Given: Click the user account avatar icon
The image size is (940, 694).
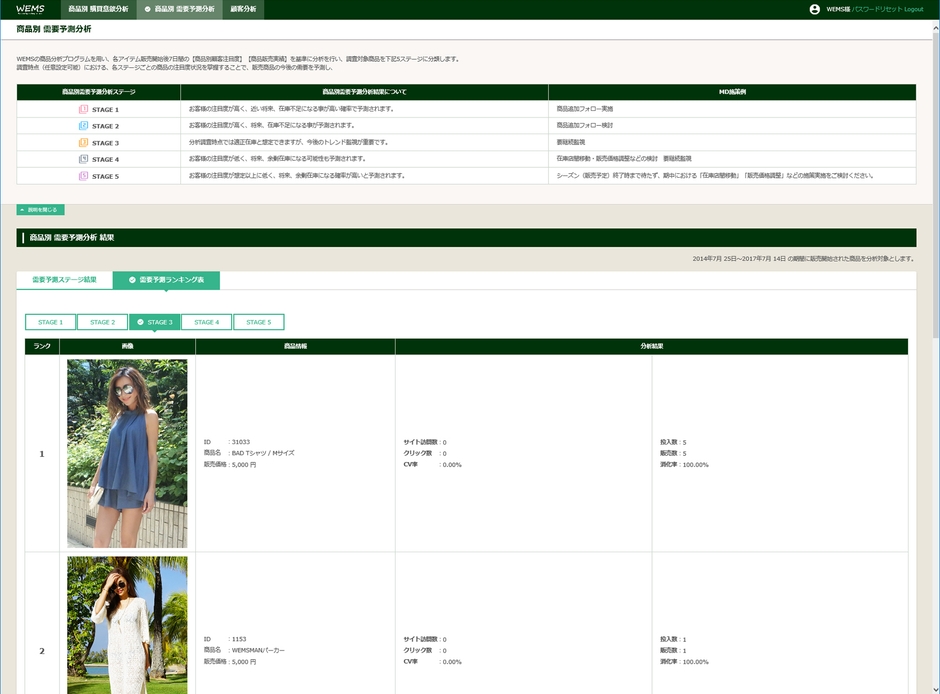Looking at the screenshot, I should pos(814,9).
